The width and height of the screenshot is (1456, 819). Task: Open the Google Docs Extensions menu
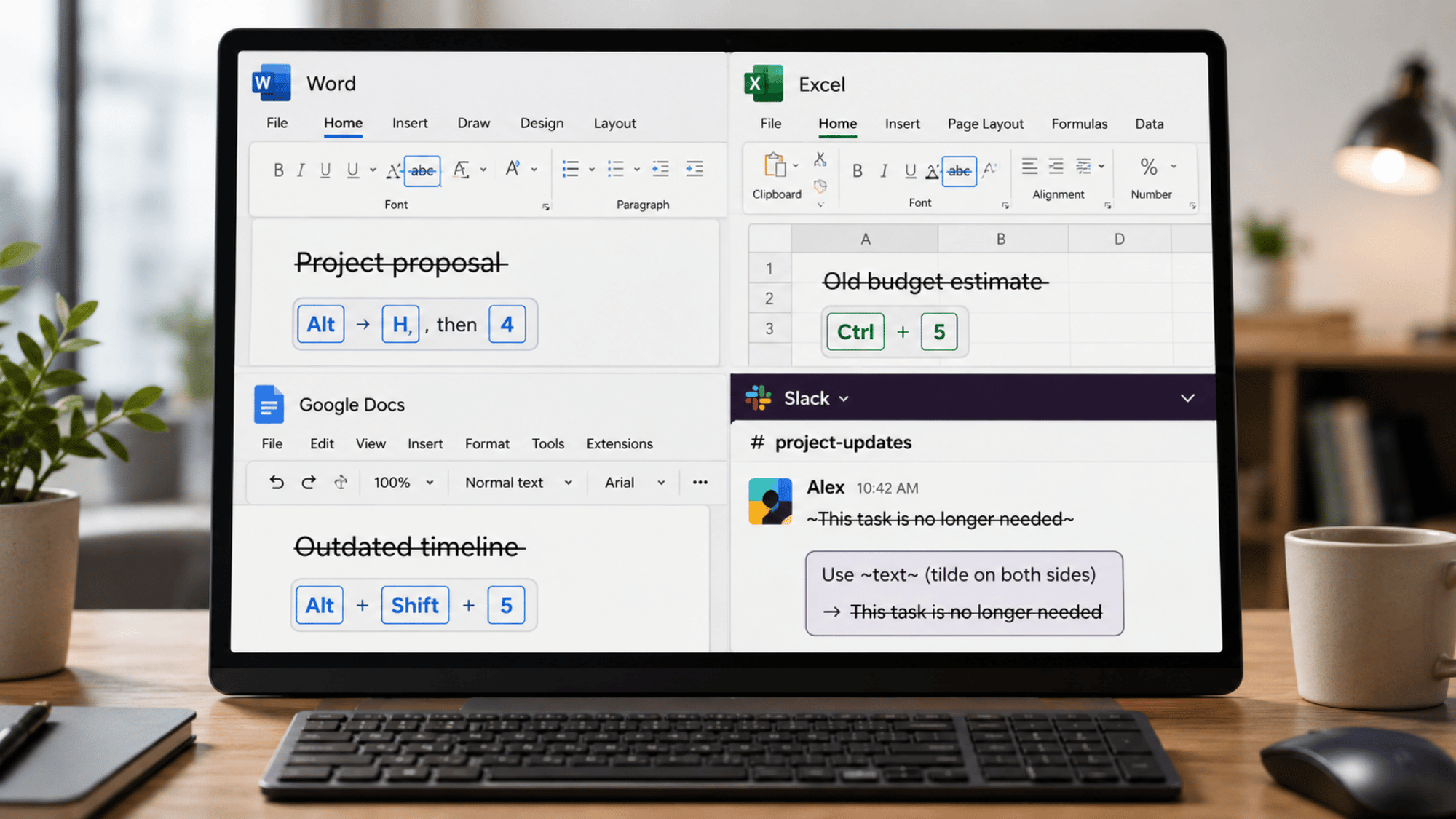(620, 443)
